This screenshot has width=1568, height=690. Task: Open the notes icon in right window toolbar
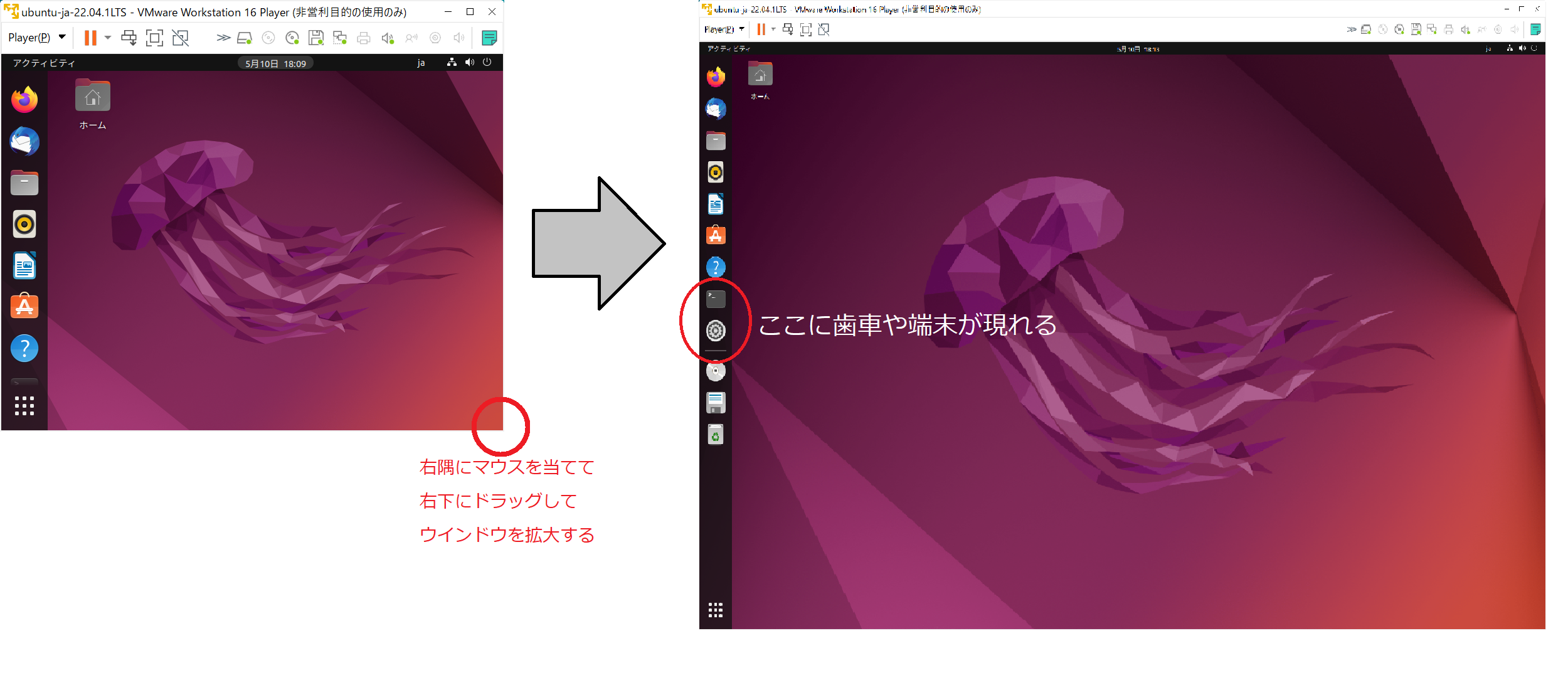click(x=1535, y=29)
